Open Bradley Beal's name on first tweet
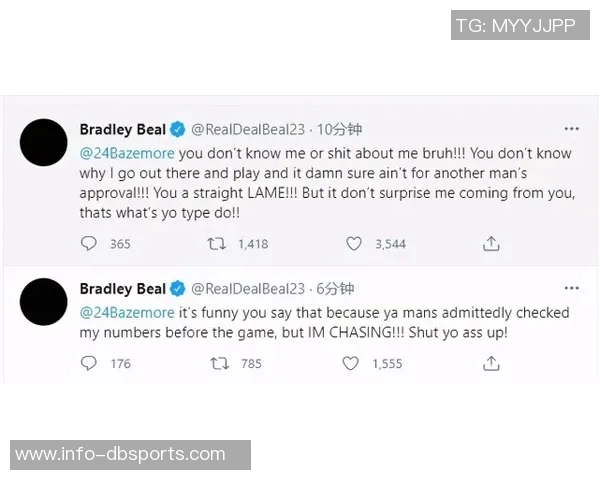Image resolution: width=600 pixels, height=480 pixels. click(121, 129)
